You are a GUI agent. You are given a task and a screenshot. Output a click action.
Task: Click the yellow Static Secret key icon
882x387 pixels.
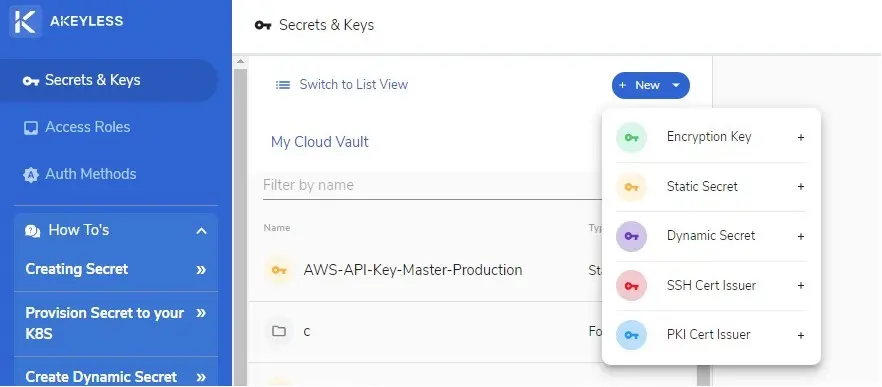(631, 187)
